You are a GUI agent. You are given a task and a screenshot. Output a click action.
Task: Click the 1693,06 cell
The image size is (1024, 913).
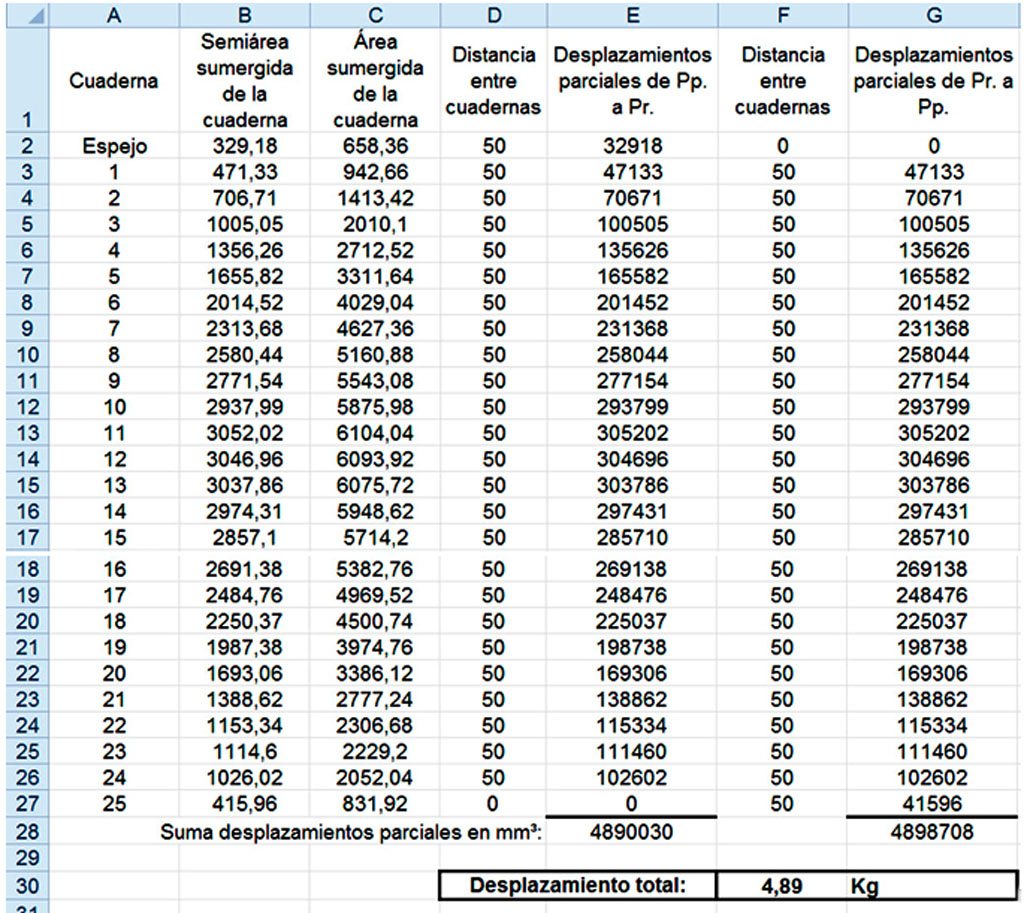click(x=244, y=673)
